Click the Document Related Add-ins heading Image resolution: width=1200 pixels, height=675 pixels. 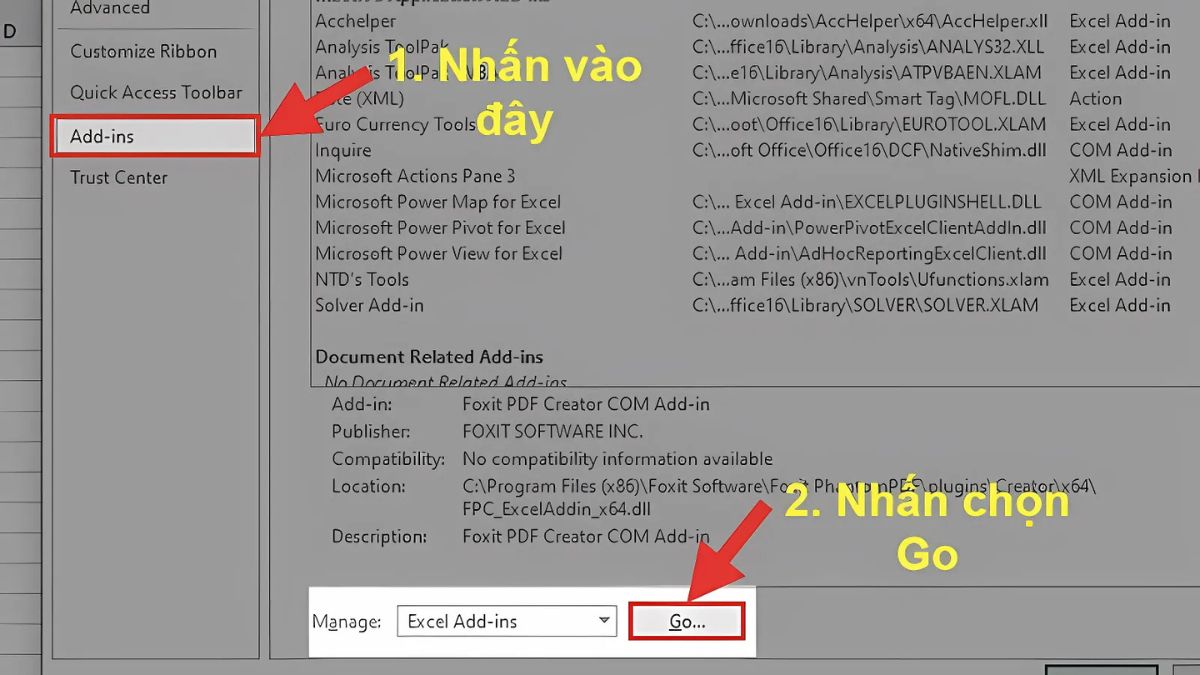429,357
